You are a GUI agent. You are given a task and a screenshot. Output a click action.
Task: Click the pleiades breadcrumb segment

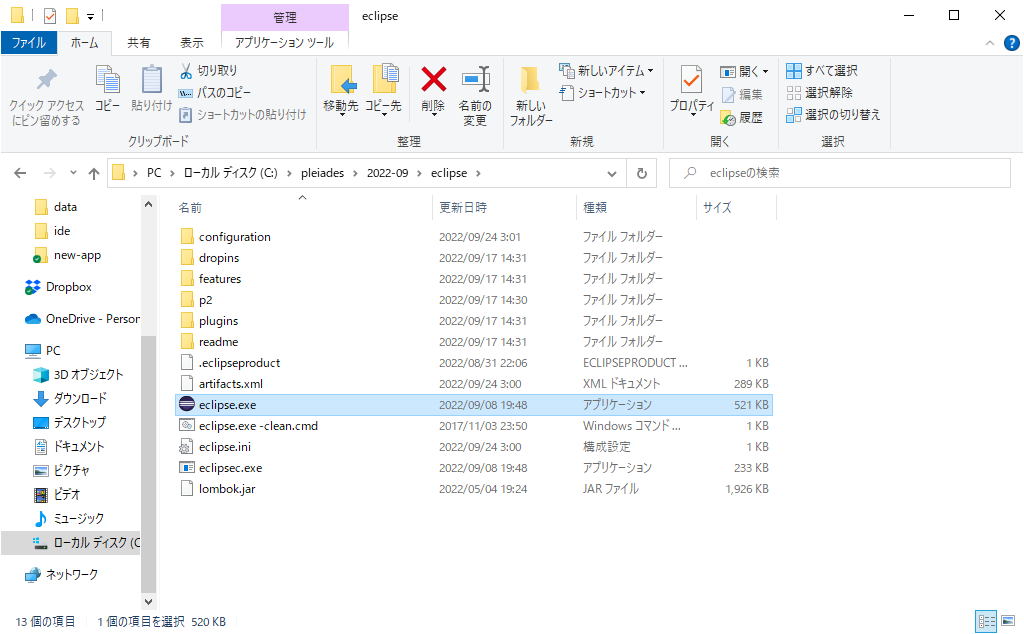[323, 173]
